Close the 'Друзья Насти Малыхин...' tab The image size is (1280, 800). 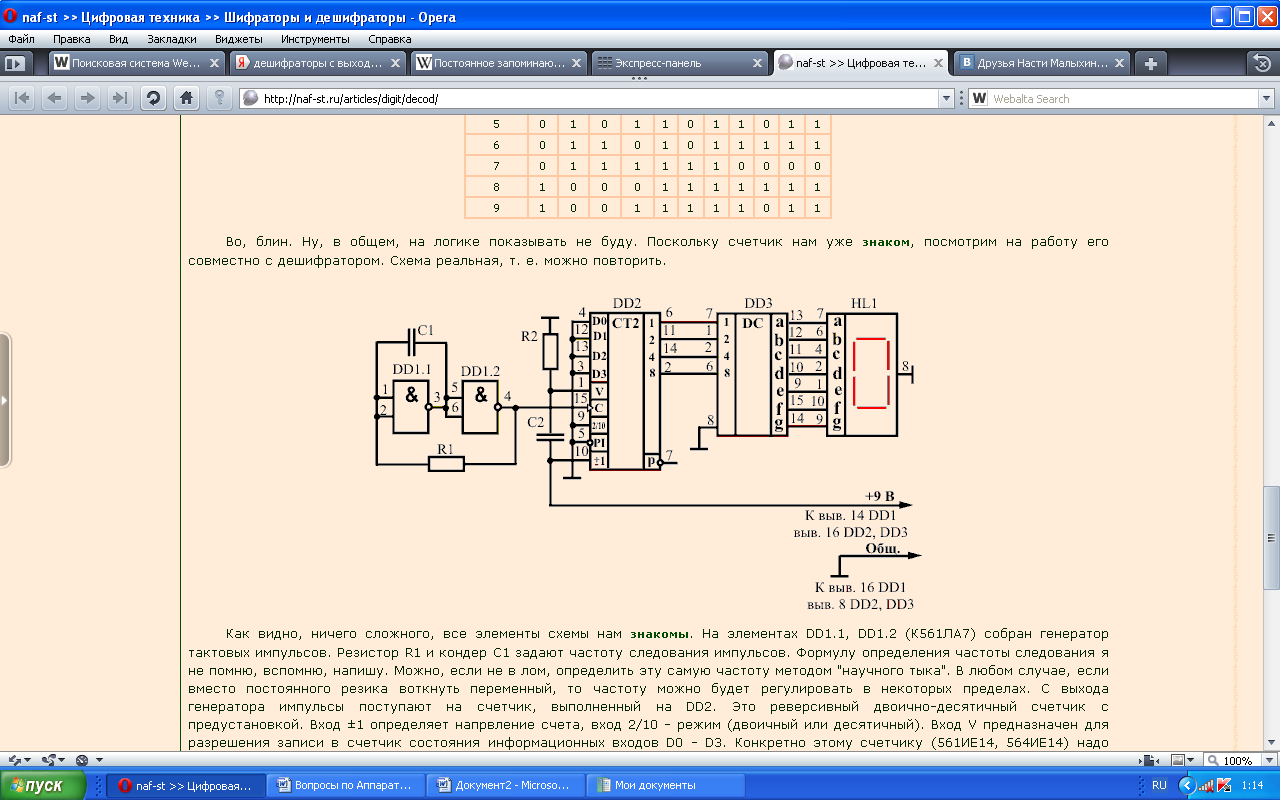1120,63
